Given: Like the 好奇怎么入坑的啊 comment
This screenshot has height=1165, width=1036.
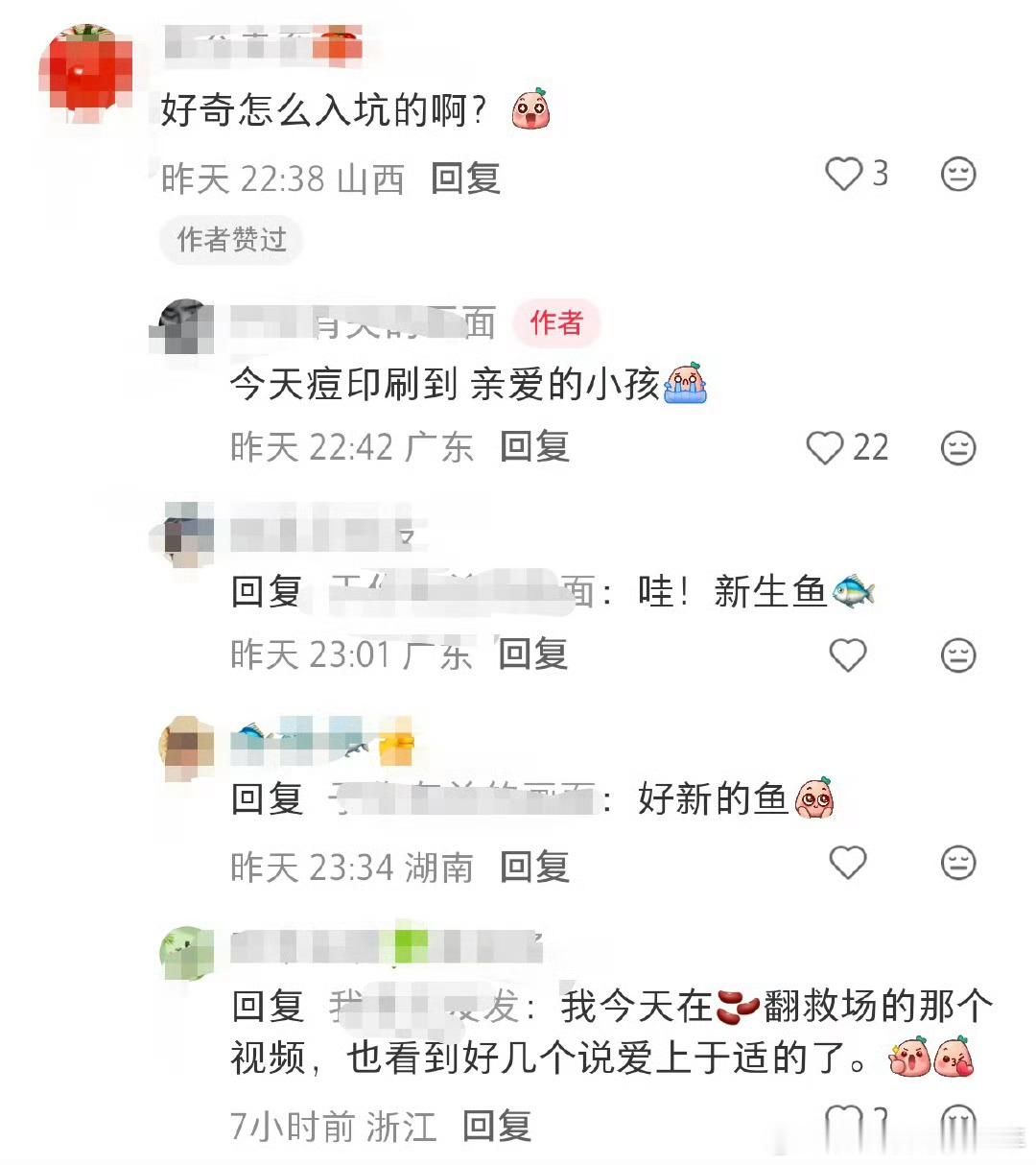Looking at the screenshot, I should tap(845, 175).
